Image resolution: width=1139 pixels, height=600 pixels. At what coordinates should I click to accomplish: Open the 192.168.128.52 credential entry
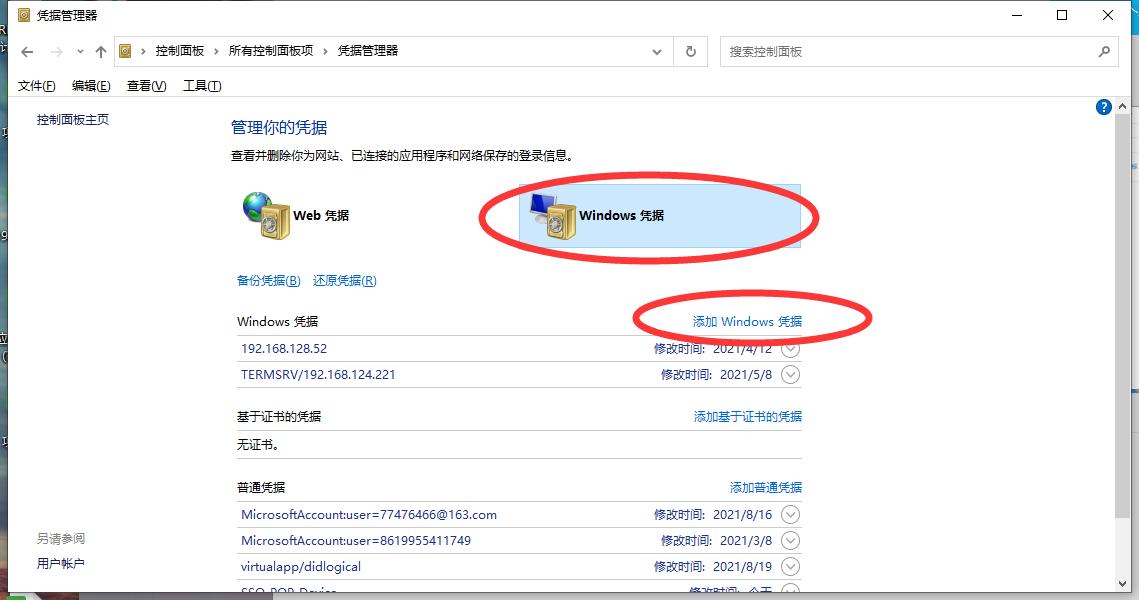[x=284, y=349]
